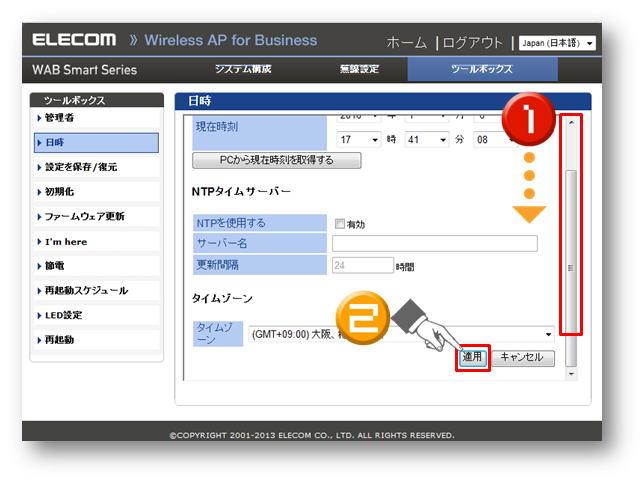Click the 現在時刻 label
644x483 pixels.
coord(217,126)
